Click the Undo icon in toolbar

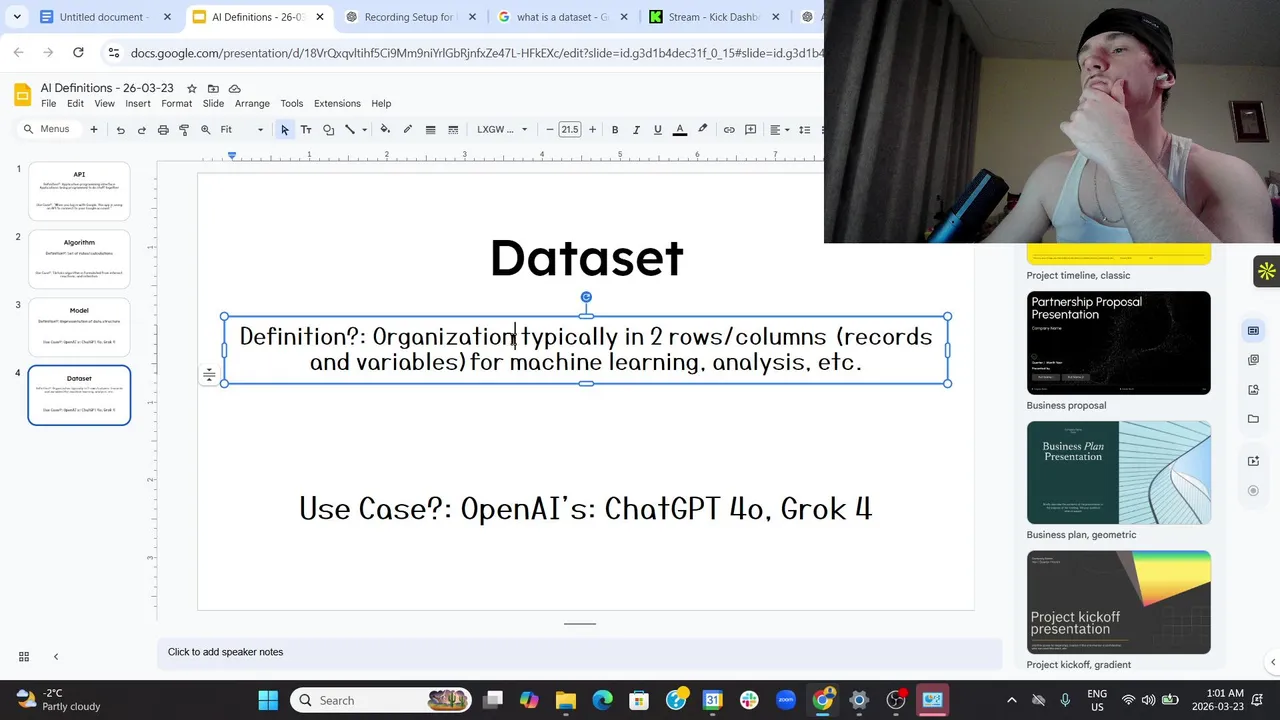click(x=120, y=130)
